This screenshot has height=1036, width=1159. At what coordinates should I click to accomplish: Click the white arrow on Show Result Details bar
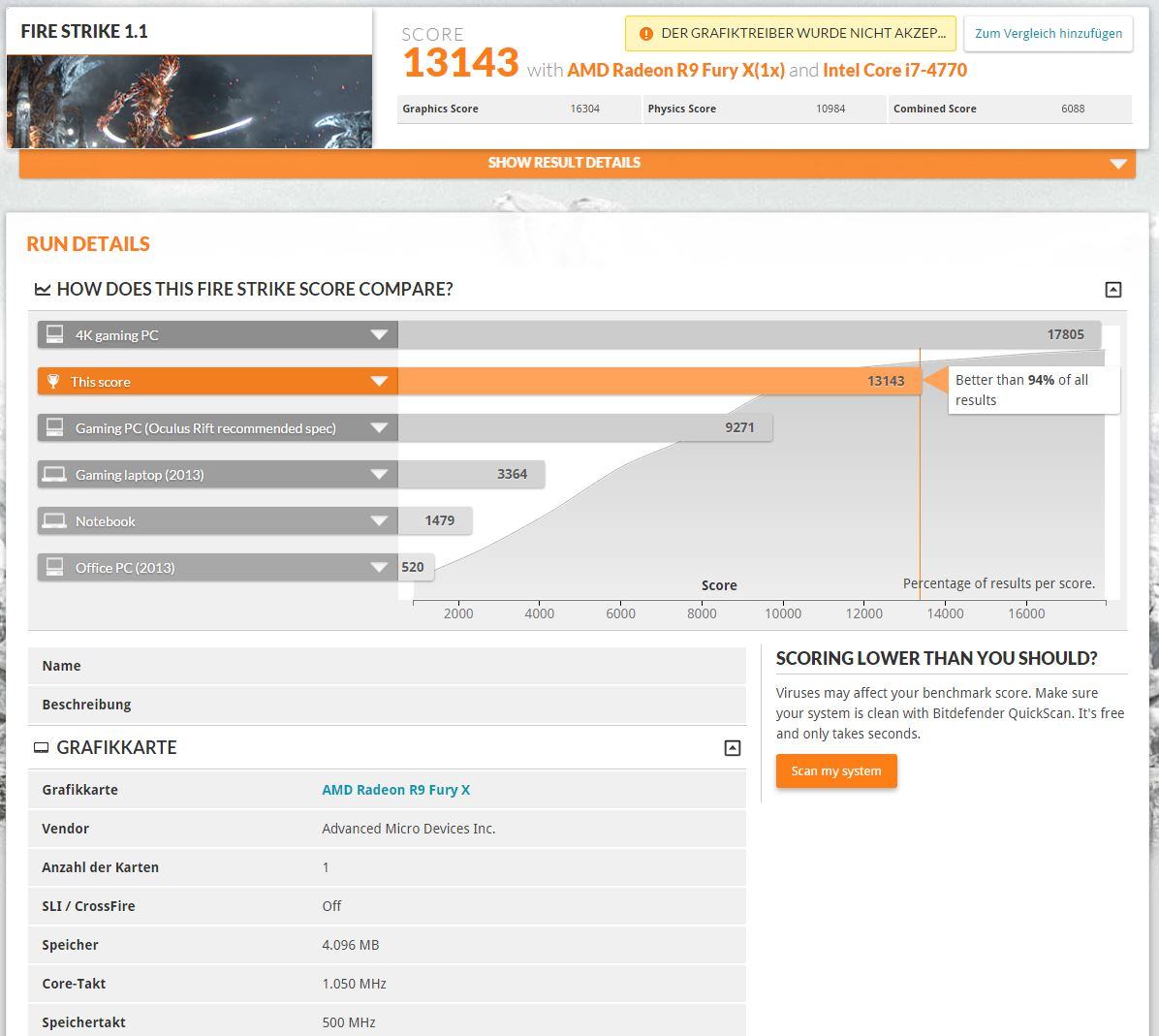coord(1118,164)
